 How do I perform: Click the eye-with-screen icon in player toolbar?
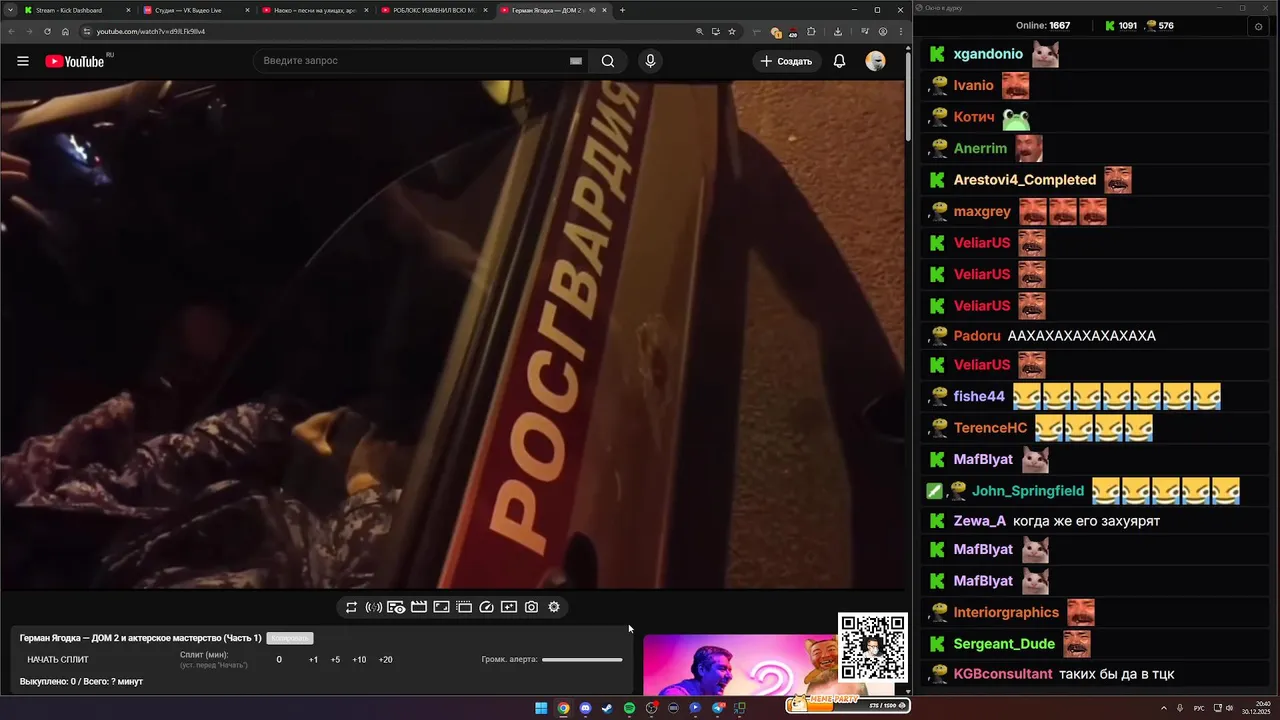tap(396, 607)
